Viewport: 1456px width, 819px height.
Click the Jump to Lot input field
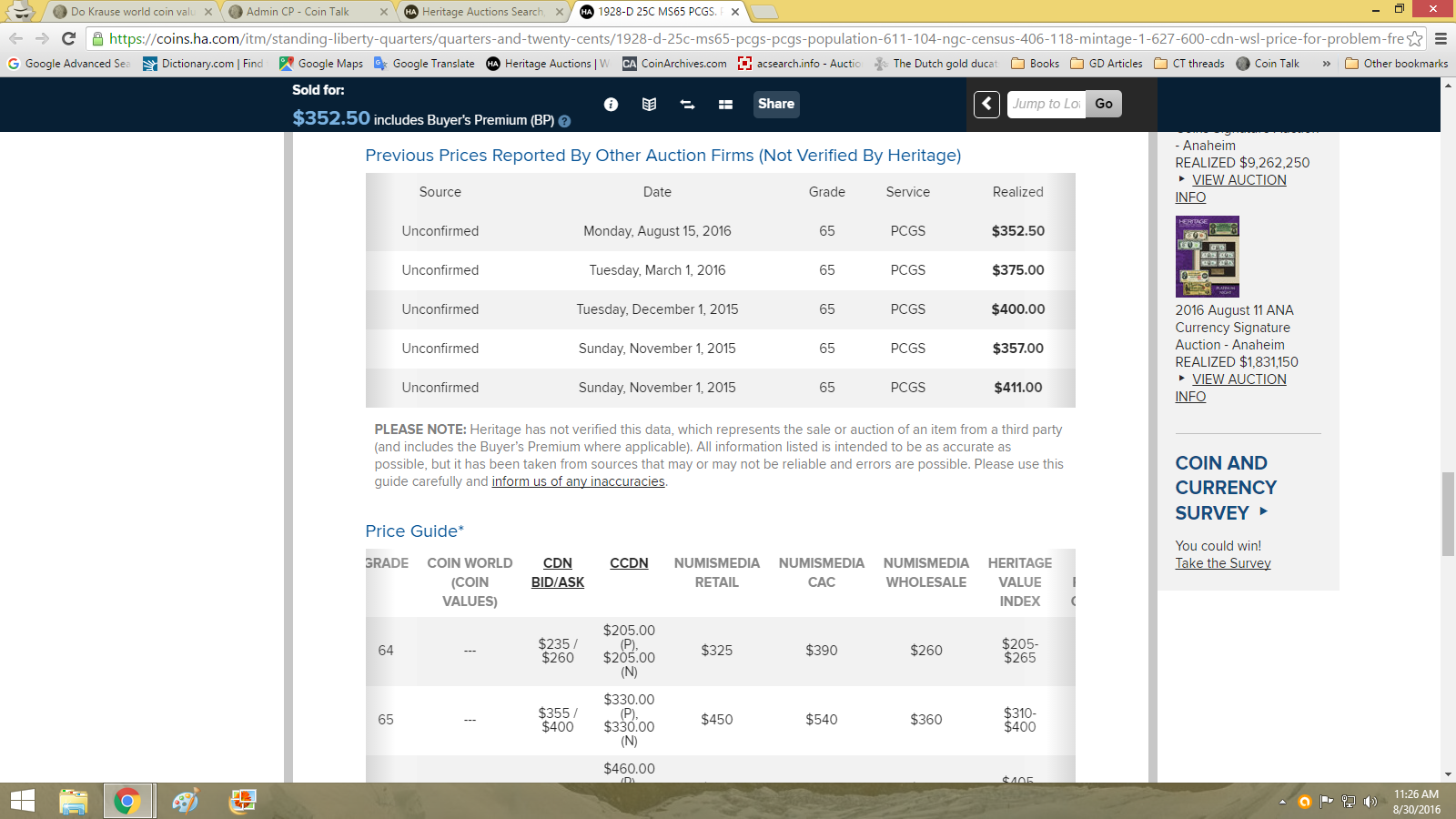click(1046, 104)
